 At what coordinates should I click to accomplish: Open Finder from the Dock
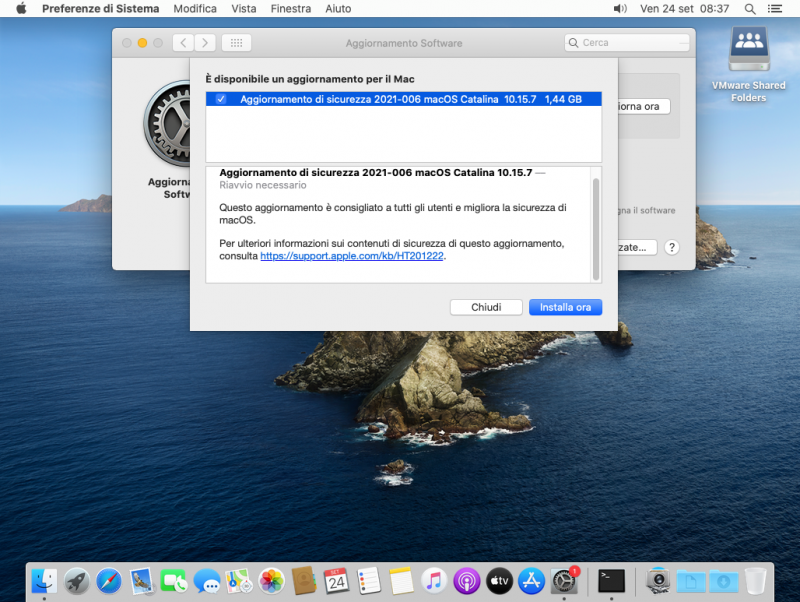(44, 581)
